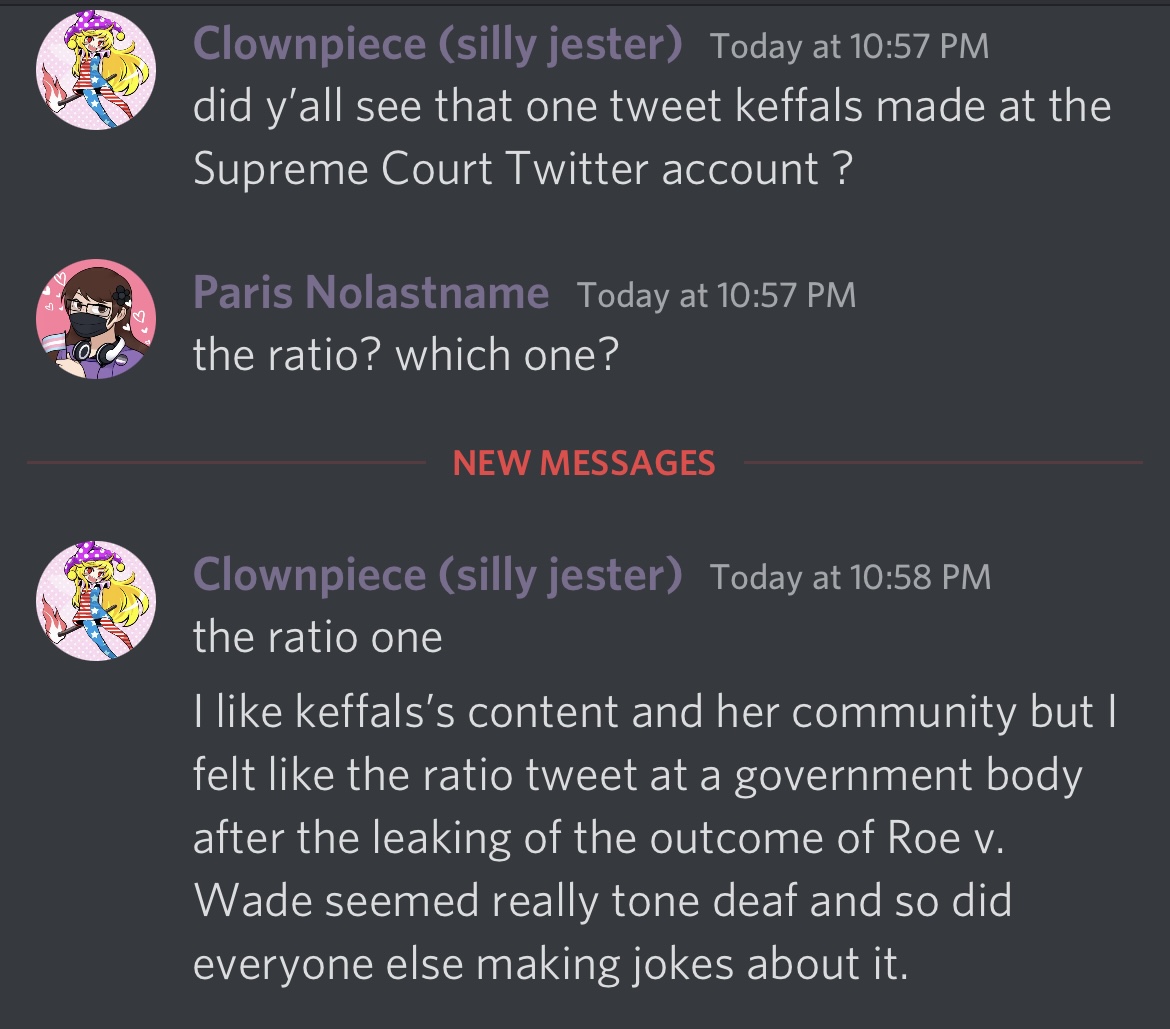1170x1029 pixels.
Task: Click the Paris Nolastname username
Action: click(371, 292)
